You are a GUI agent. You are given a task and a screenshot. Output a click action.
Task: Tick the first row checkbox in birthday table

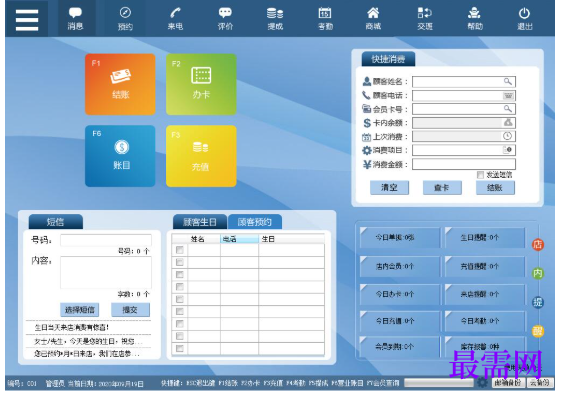(180, 250)
